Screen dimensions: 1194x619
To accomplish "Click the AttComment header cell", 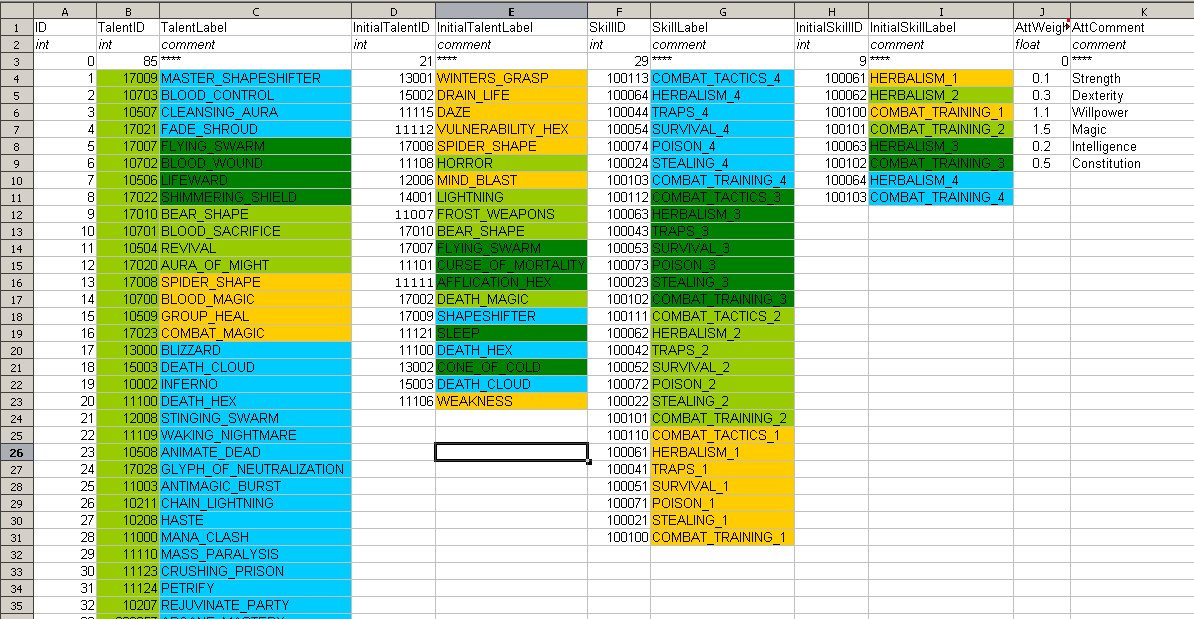I will point(1131,28).
